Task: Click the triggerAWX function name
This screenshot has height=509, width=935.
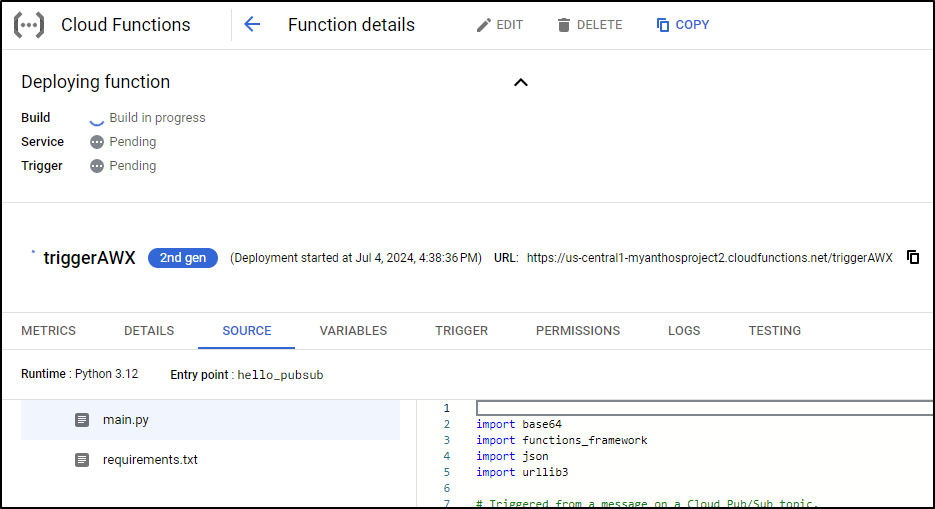Action: 89,258
